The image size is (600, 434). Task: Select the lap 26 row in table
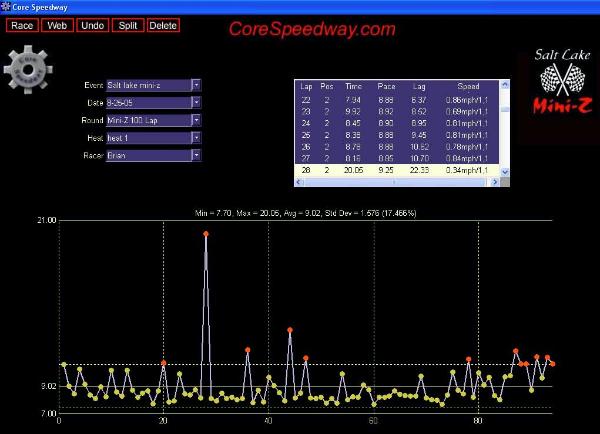[x=397, y=147]
